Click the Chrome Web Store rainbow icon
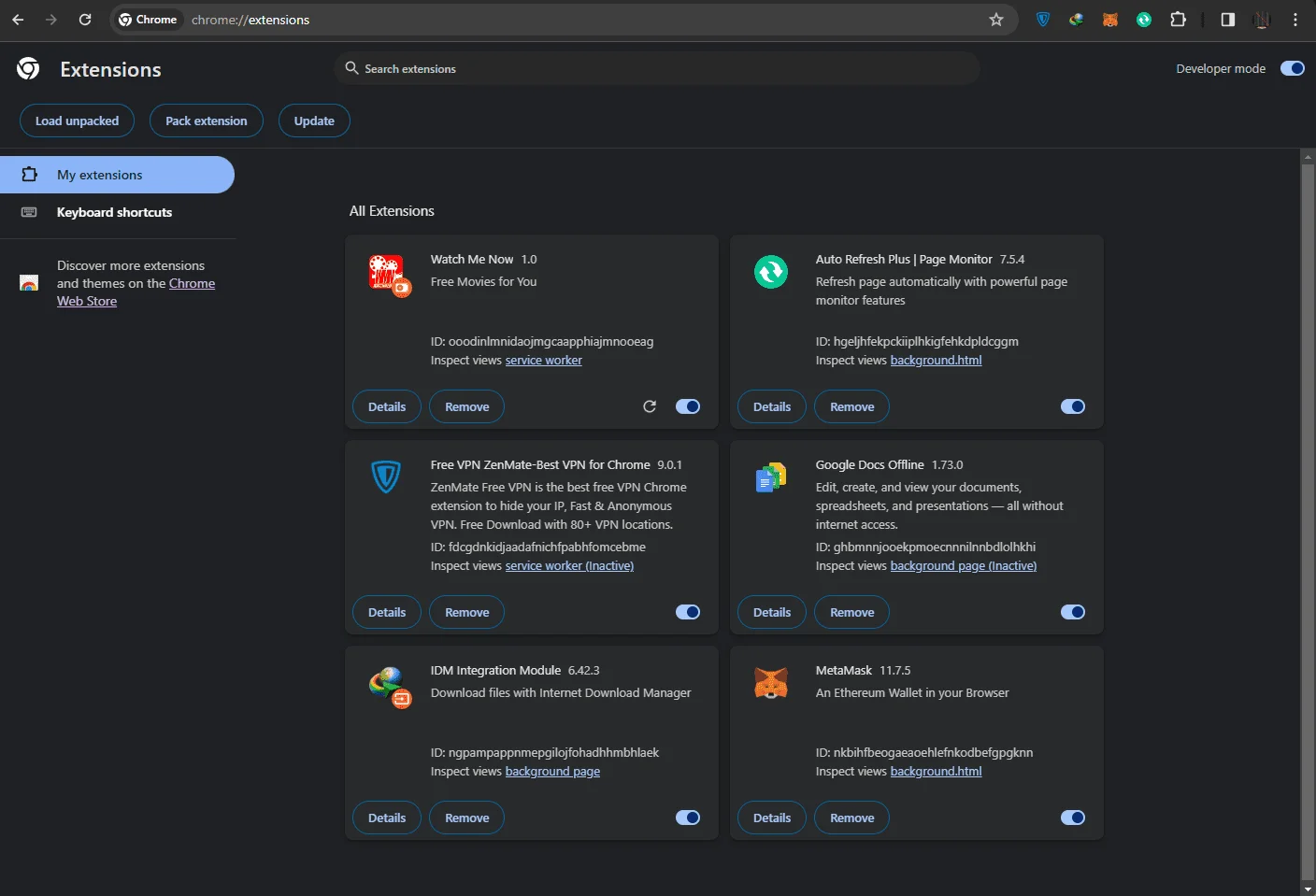This screenshot has width=1316, height=896. pos(29,283)
